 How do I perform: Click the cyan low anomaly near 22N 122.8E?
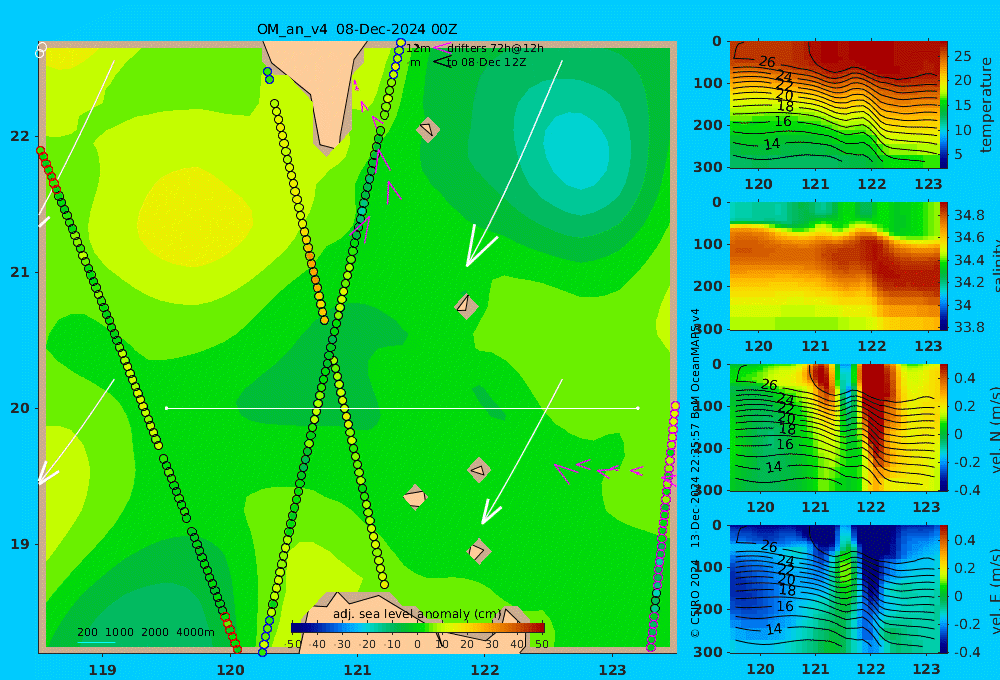576,150
